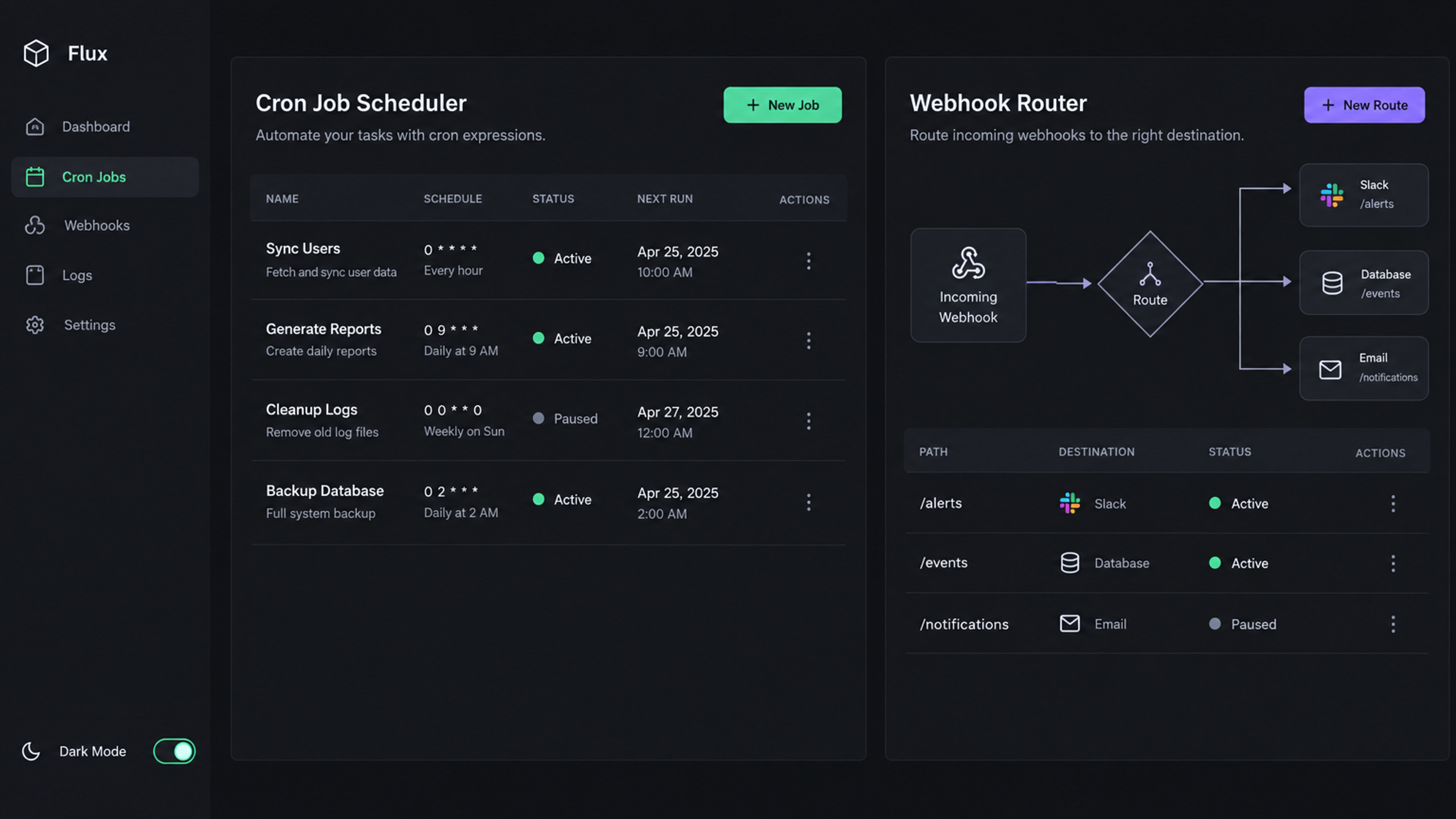Viewport: 1456px width, 819px height.
Task: Click the /notifications path cell
Action: tap(964, 624)
